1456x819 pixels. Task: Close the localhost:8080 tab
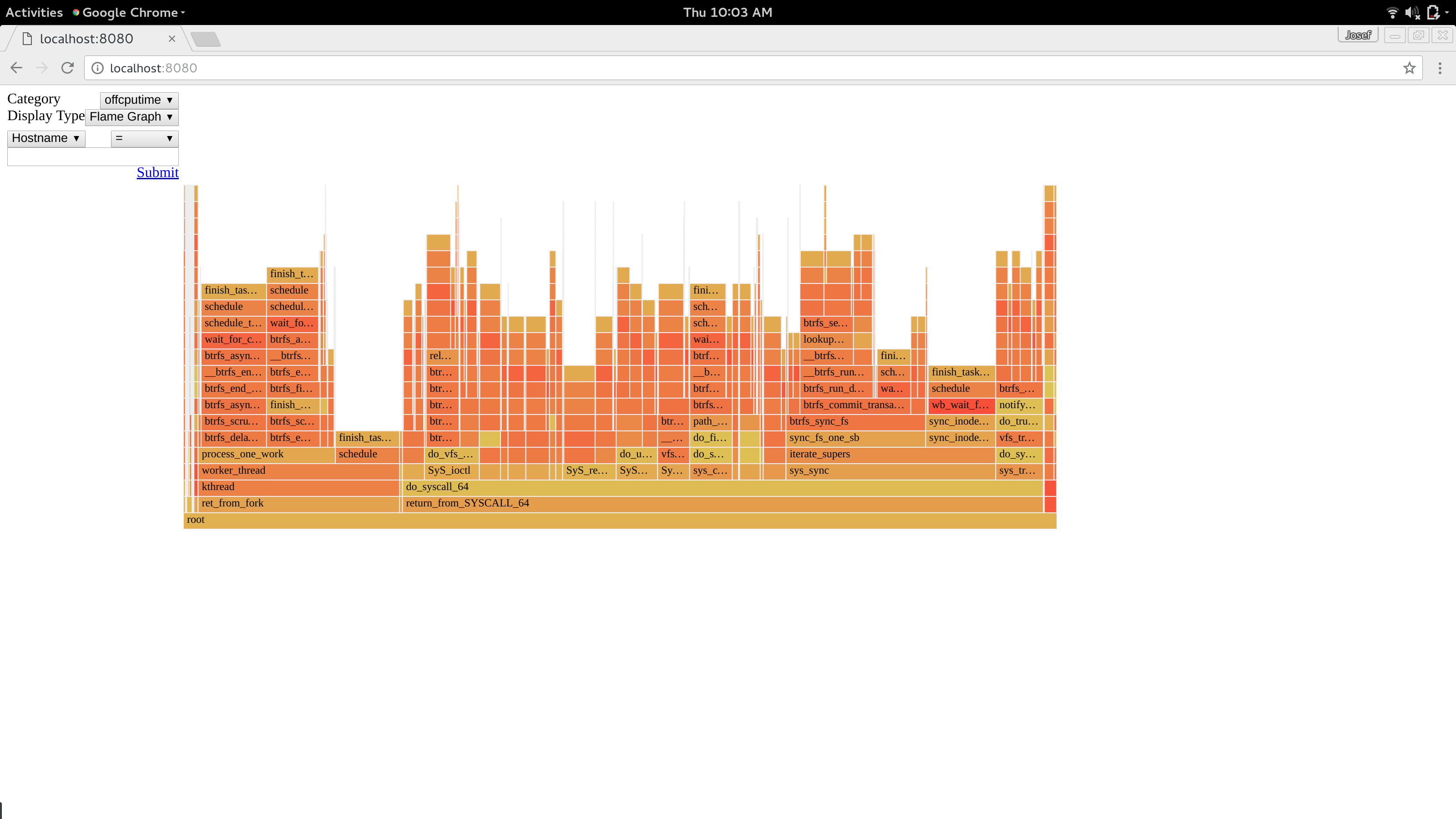tap(172, 38)
